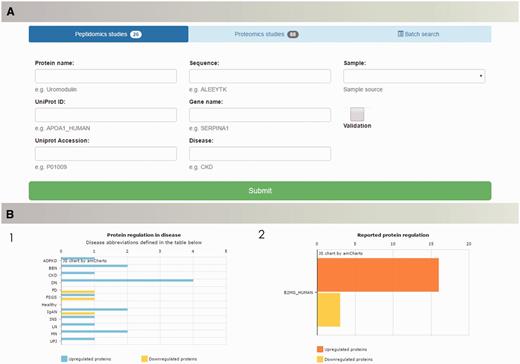520x364 pixels.
Task: Click the green Submit button
Action: (260, 191)
